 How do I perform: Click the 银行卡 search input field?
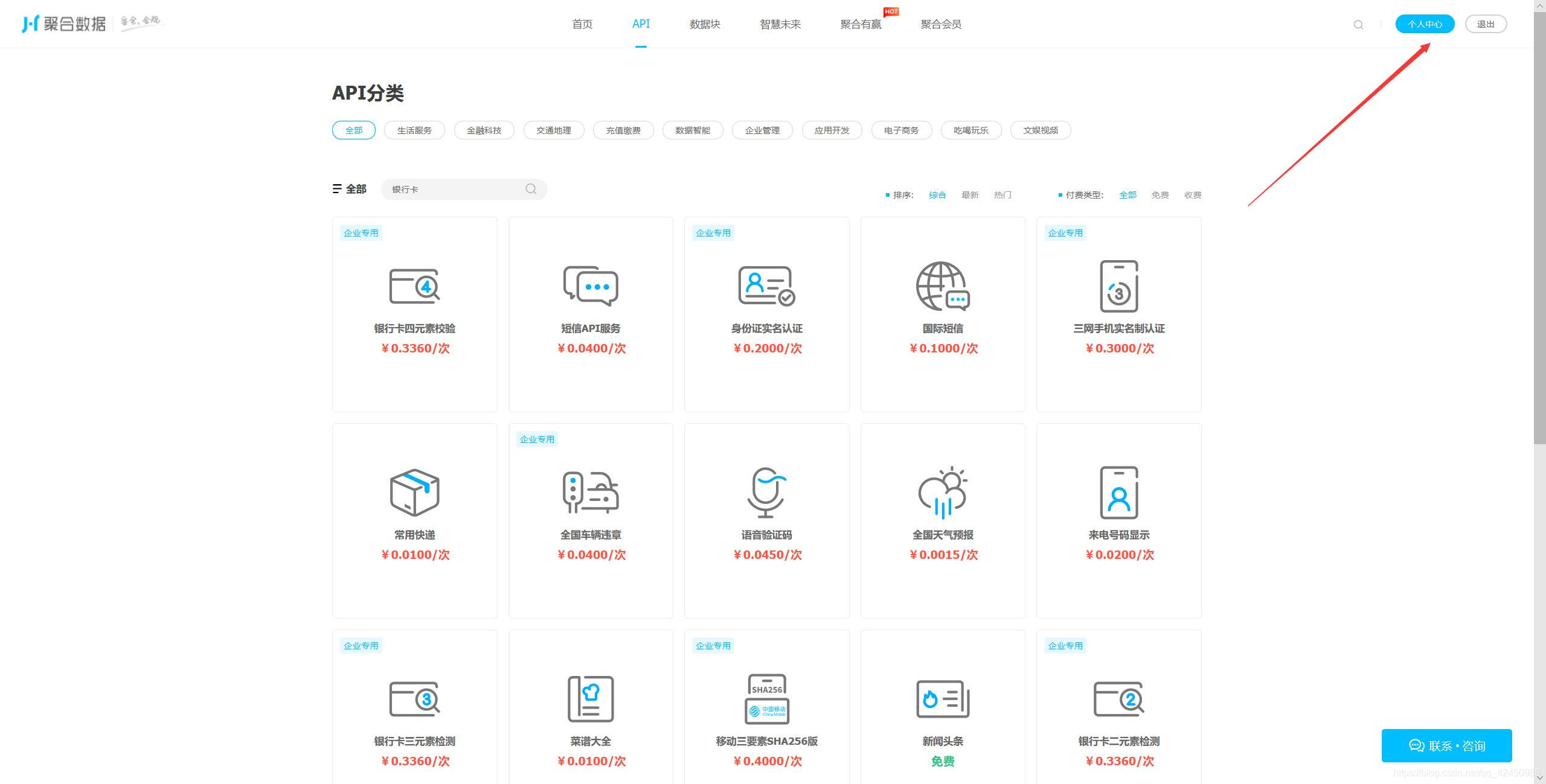point(453,190)
